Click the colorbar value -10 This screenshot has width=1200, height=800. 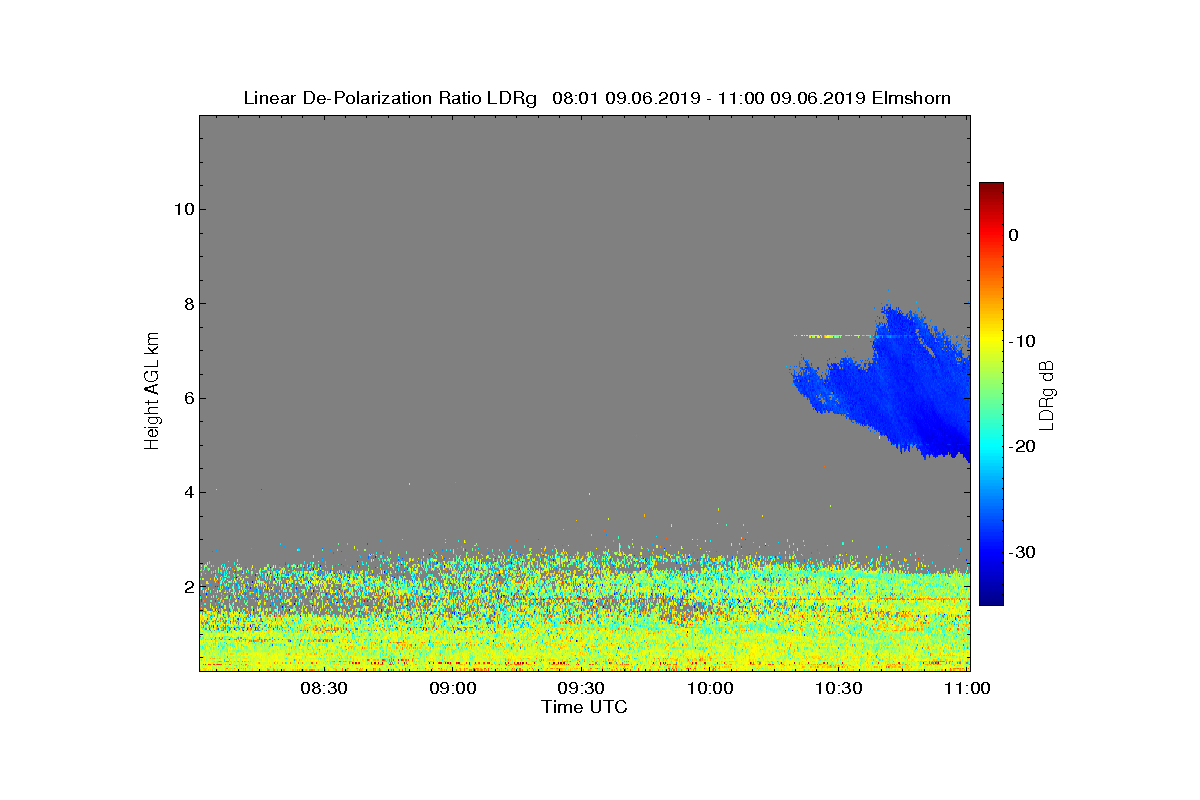click(1023, 341)
